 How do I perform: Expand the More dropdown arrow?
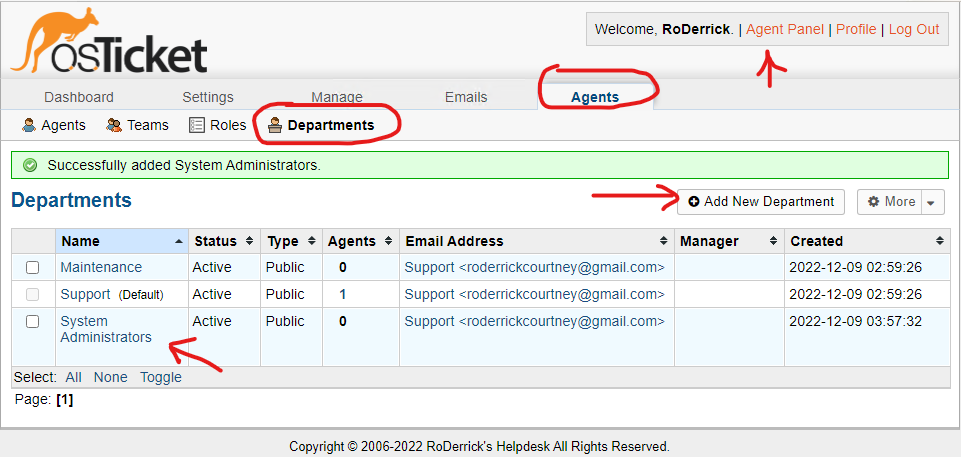932,202
